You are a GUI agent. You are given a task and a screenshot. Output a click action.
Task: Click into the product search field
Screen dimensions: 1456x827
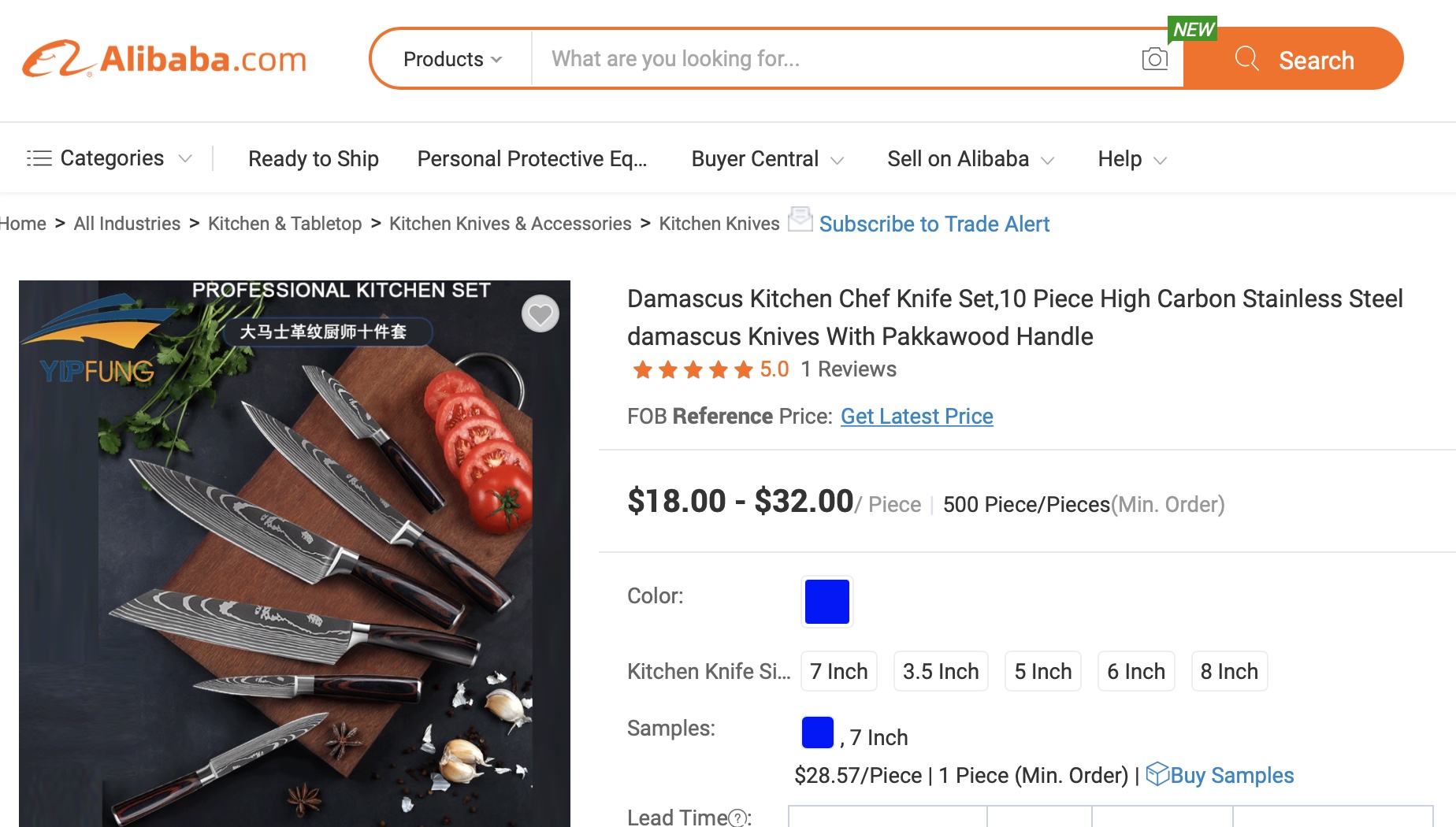pyautogui.click(x=835, y=59)
